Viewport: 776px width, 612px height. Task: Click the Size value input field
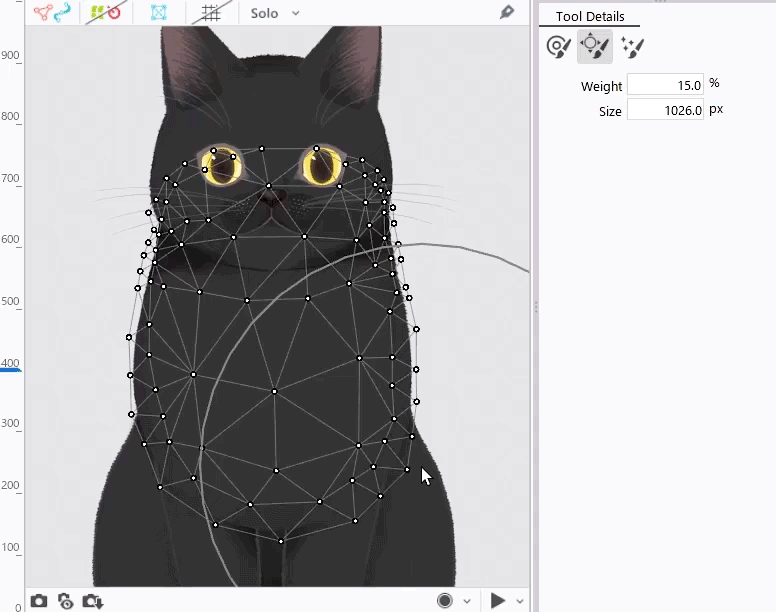pos(665,110)
